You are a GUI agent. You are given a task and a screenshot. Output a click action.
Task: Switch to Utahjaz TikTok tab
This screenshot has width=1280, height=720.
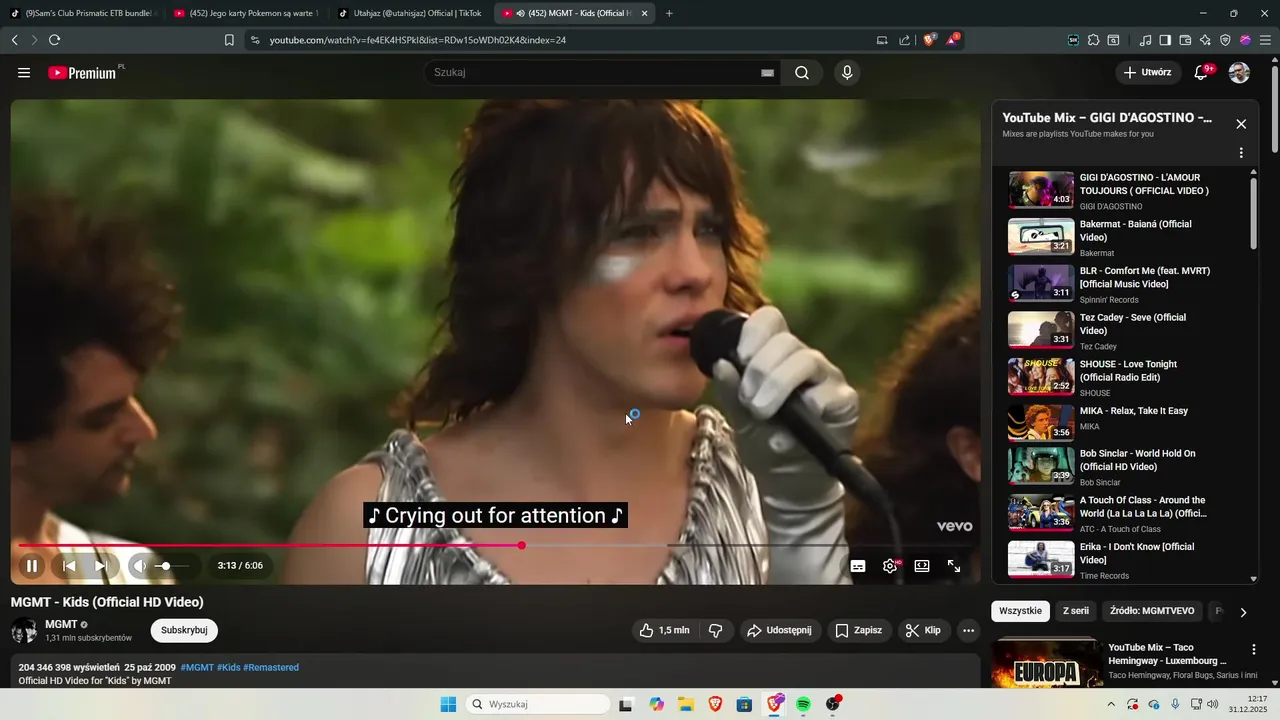click(410, 13)
